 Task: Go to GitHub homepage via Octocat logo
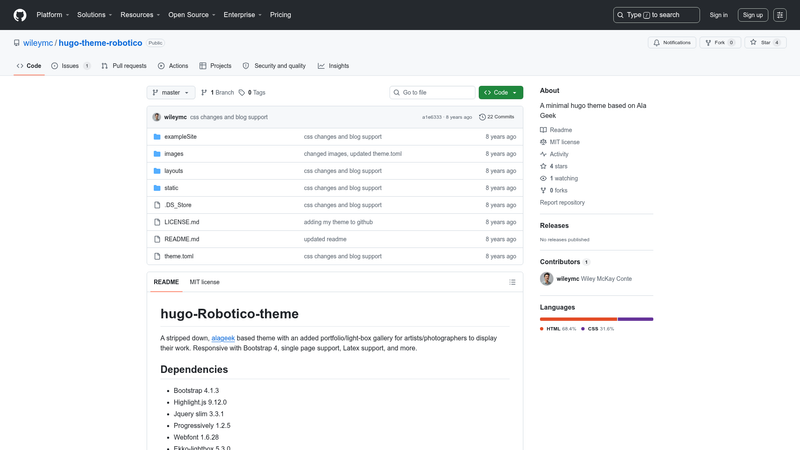(x=20, y=15)
